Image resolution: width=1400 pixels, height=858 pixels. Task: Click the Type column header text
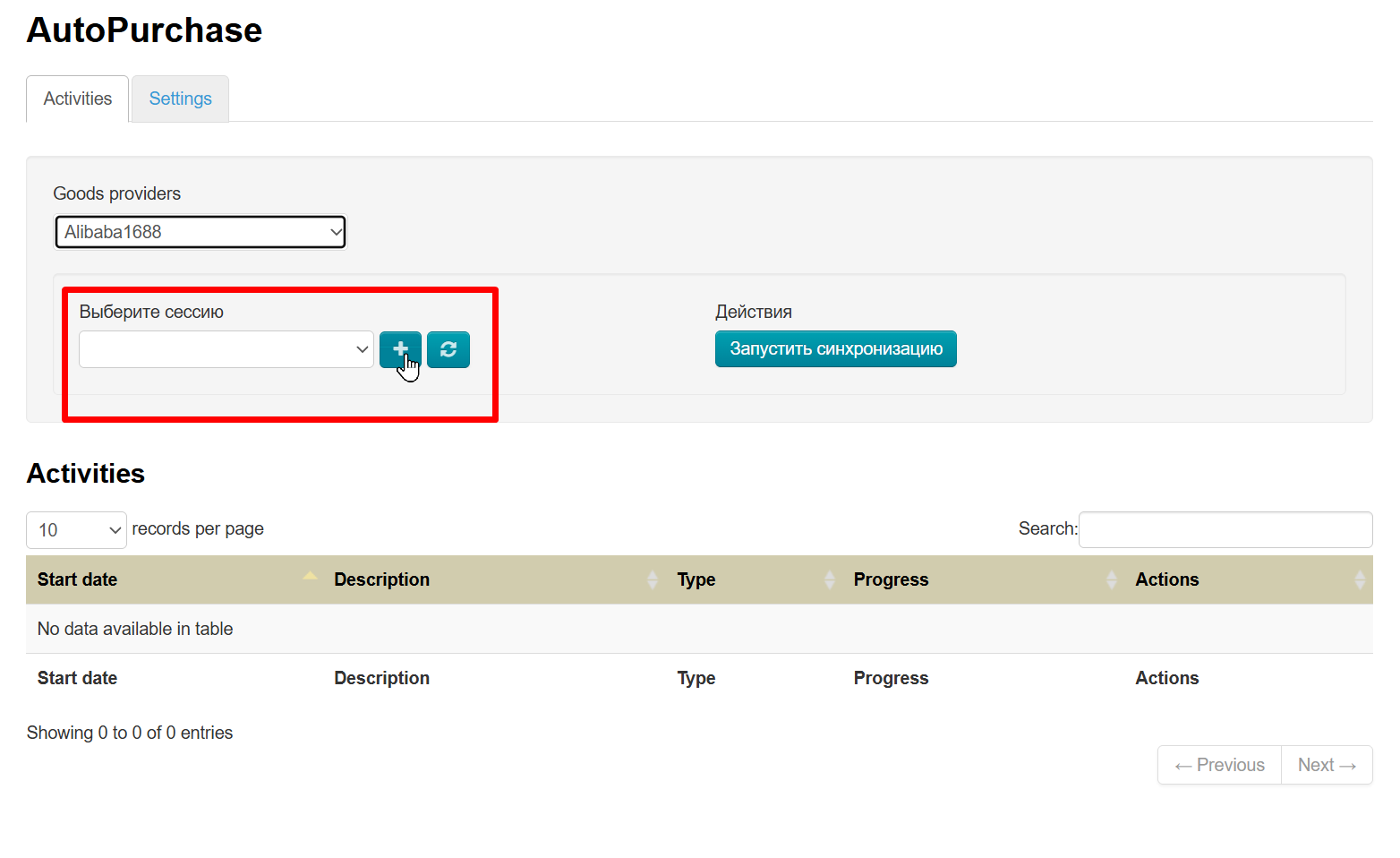point(696,579)
